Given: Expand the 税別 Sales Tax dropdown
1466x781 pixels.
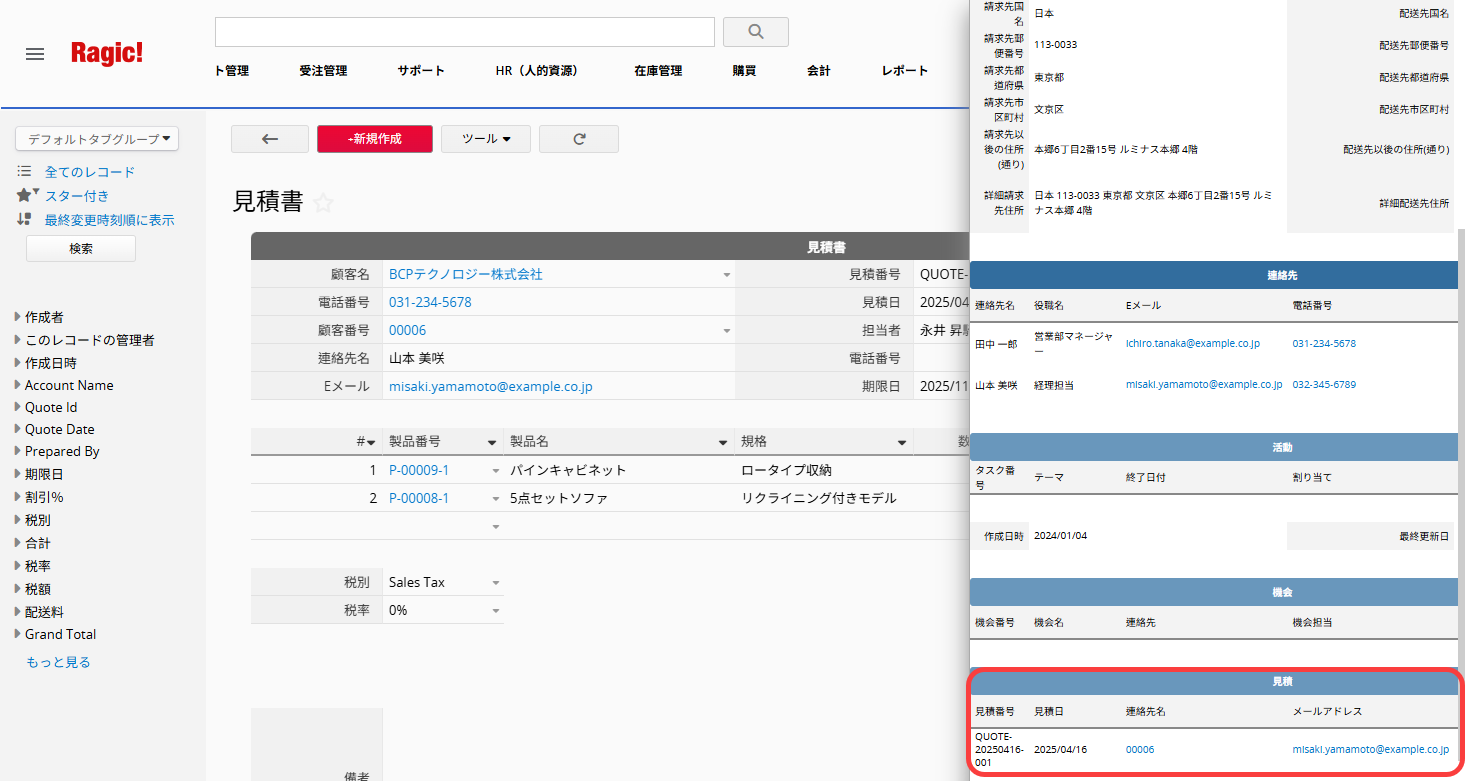Looking at the screenshot, I should (x=495, y=583).
